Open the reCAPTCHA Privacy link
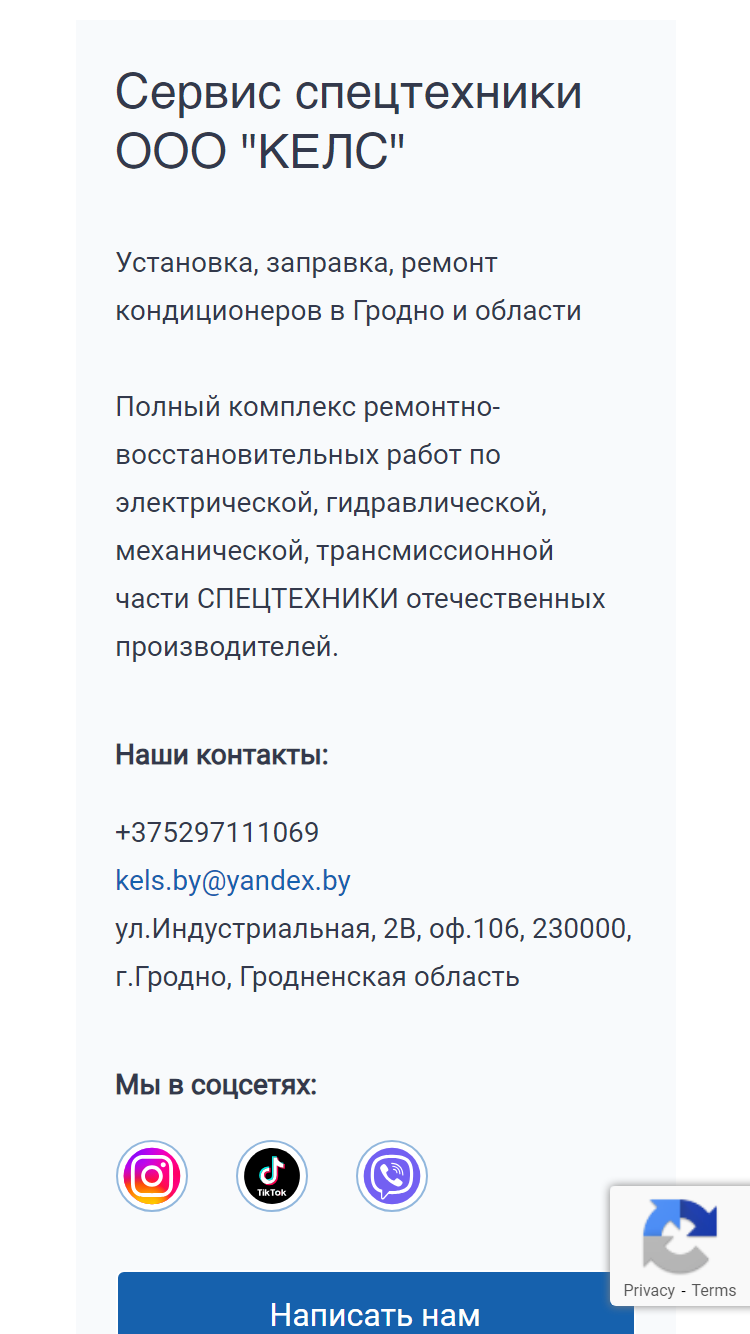The image size is (750, 1334). click(649, 1290)
